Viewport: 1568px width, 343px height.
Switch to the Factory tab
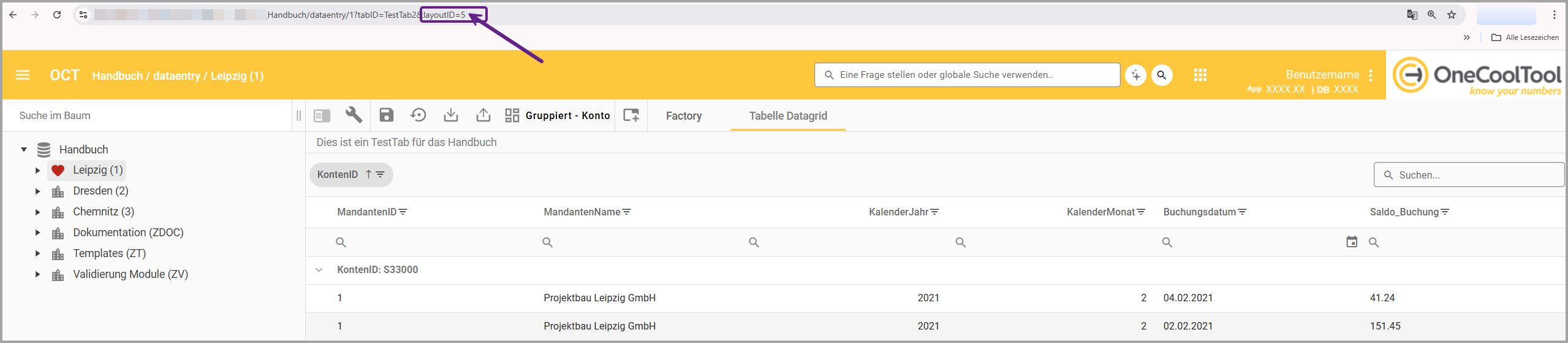pos(683,116)
